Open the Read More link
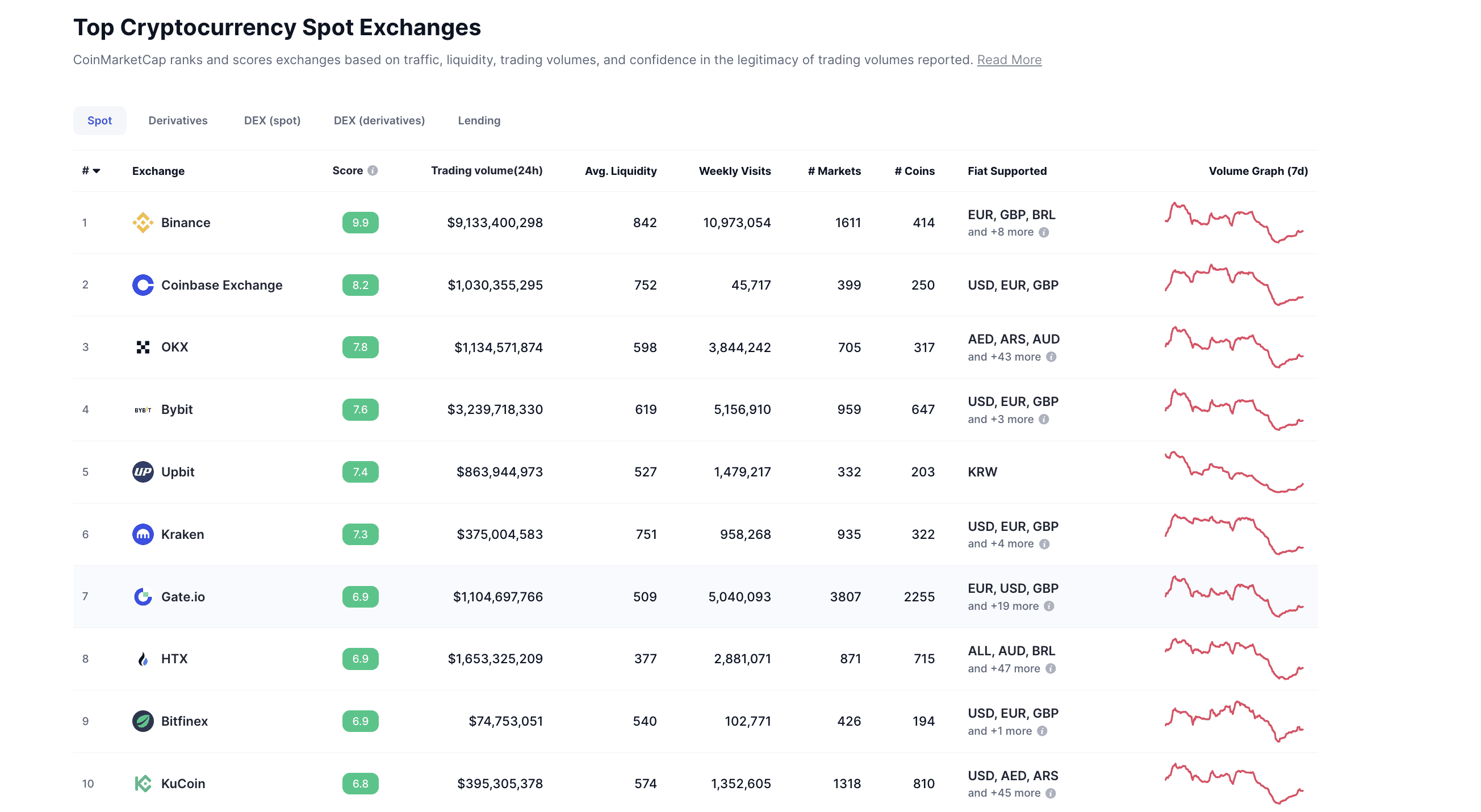The height and width of the screenshot is (812, 1481). click(1009, 60)
